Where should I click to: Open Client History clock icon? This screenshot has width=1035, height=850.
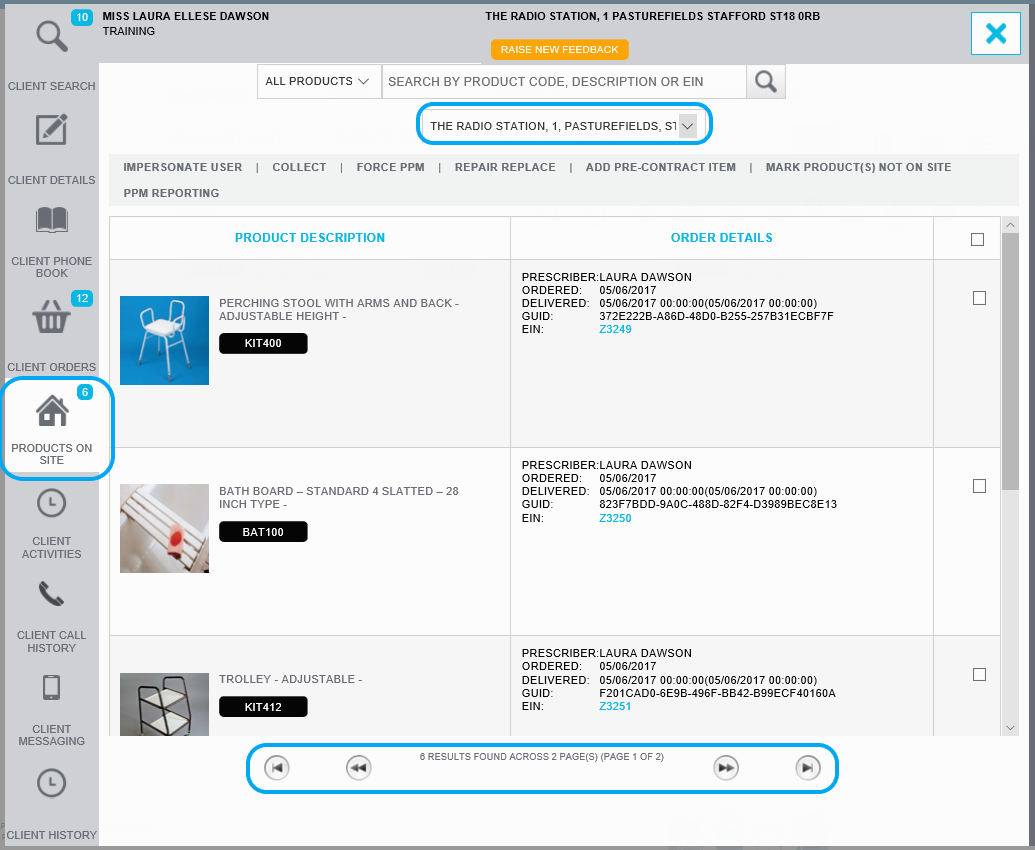[51, 783]
